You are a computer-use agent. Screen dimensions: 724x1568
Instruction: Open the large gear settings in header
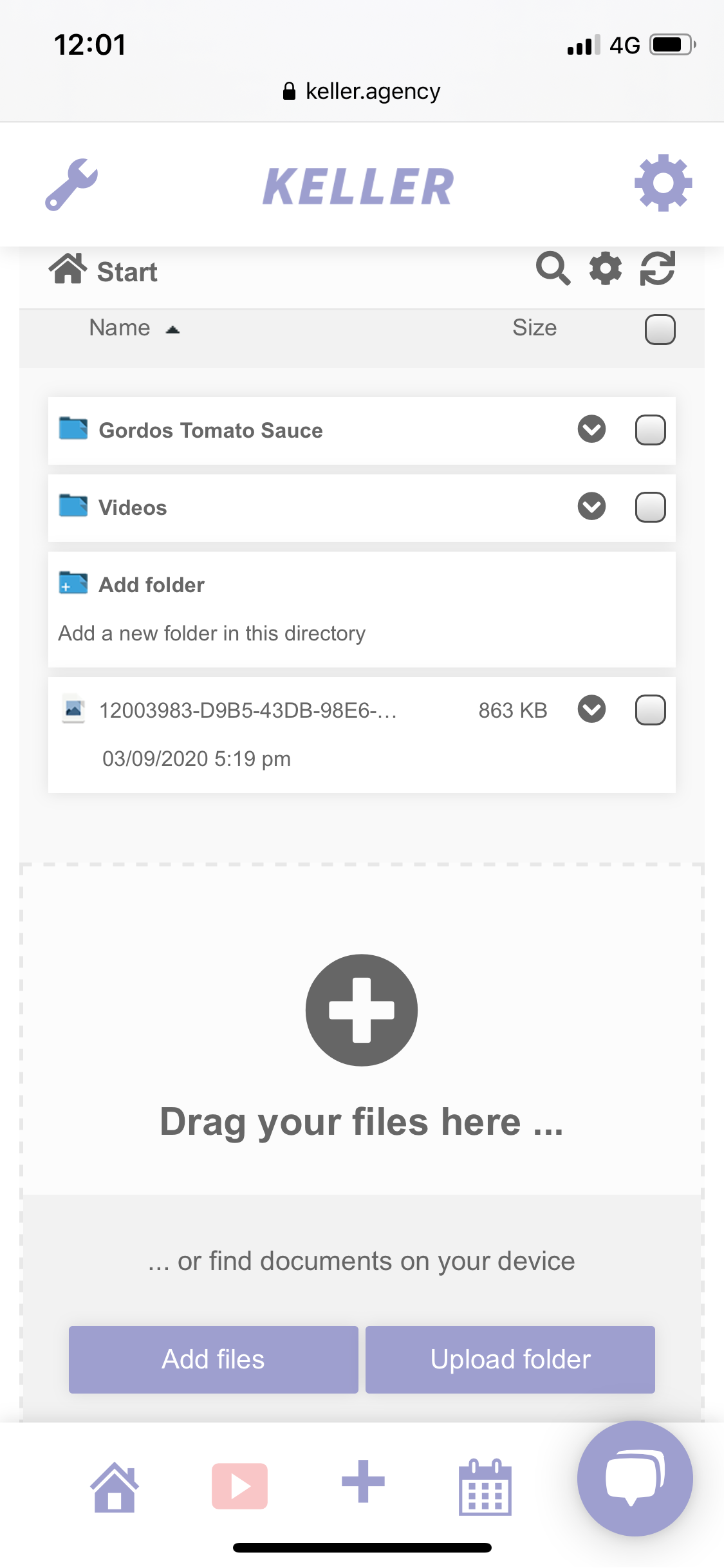click(663, 183)
